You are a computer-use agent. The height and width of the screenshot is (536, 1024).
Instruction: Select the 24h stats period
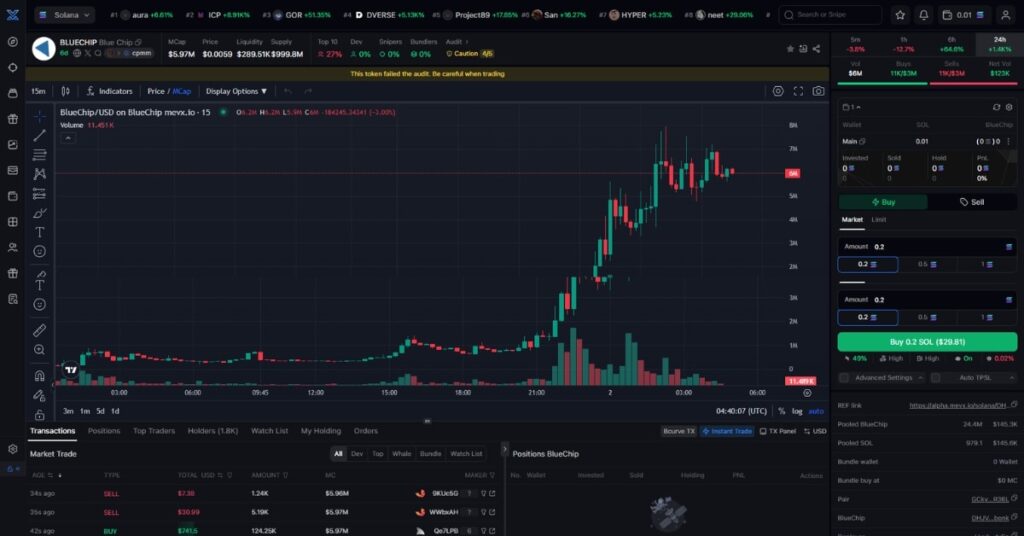[x=999, y=44]
